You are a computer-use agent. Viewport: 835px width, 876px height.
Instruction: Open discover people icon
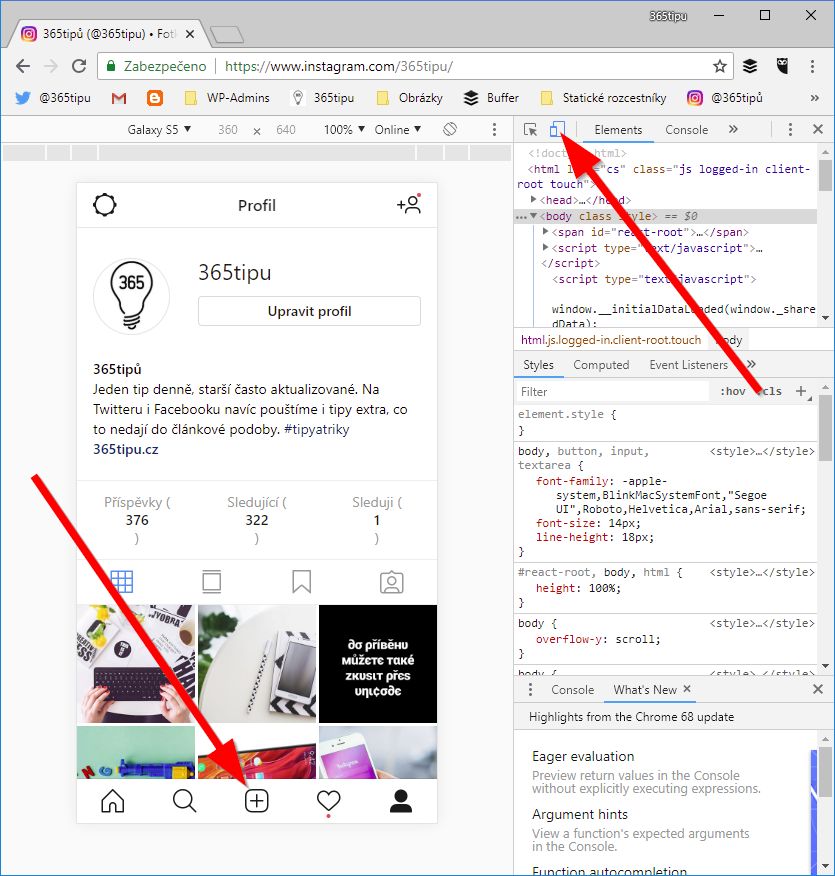[409, 204]
